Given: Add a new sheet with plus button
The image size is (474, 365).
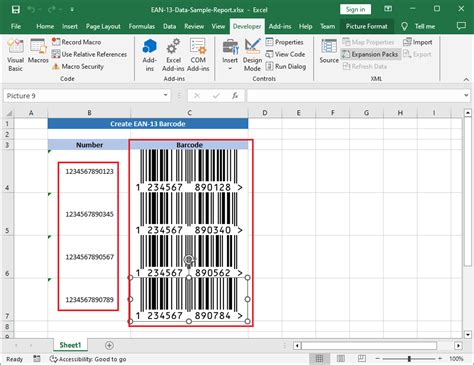Looking at the screenshot, I should [109, 345].
